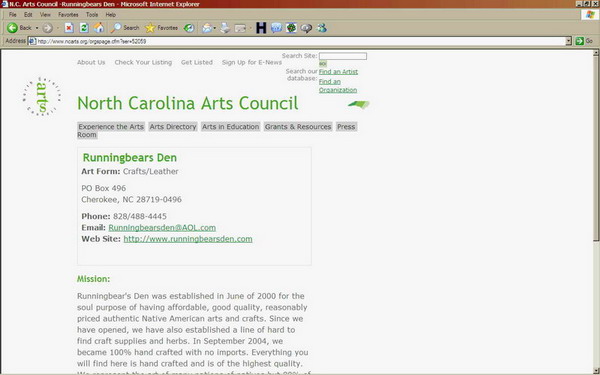This screenshot has height=375, width=600.
Task: Click the Runningbearsden@AOL.com email link
Action: 162,228
